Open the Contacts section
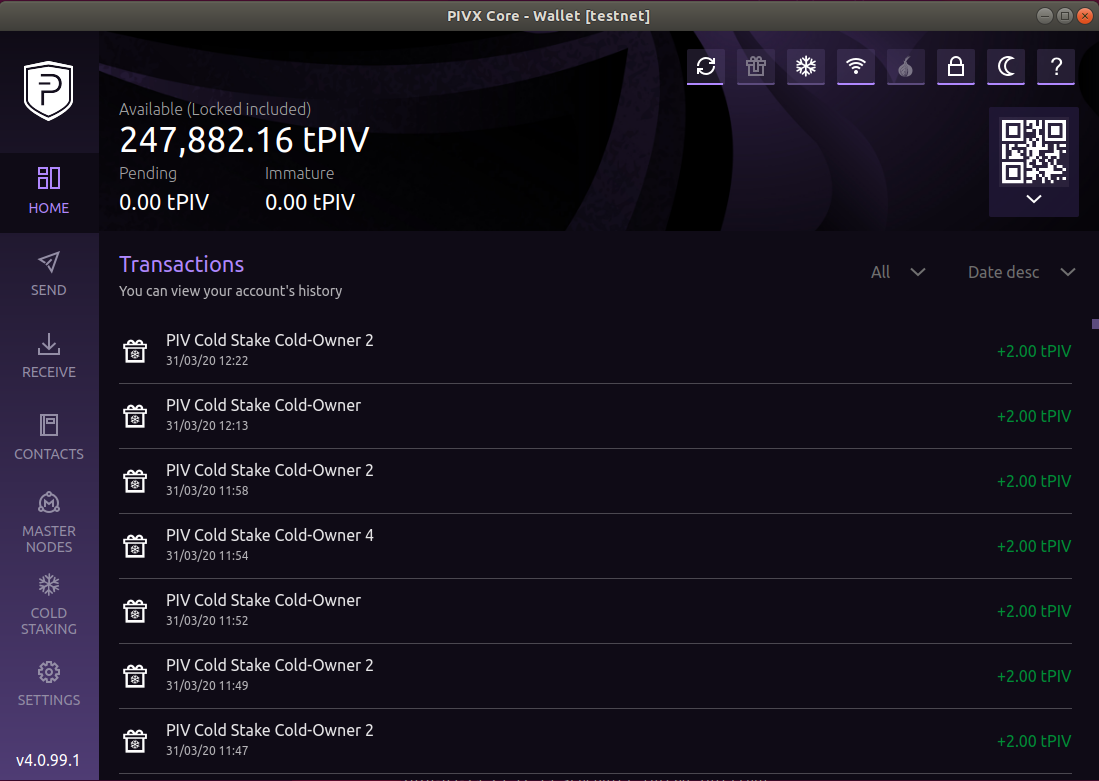Screen dimensions: 1099x781 48,438
